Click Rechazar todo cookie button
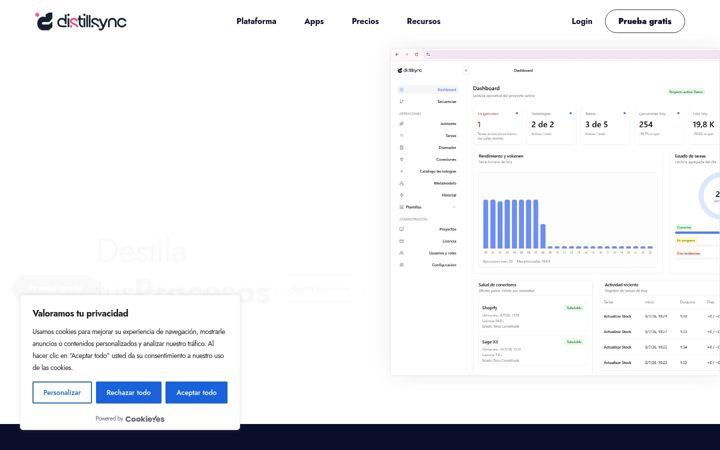 [x=129, y=393]
